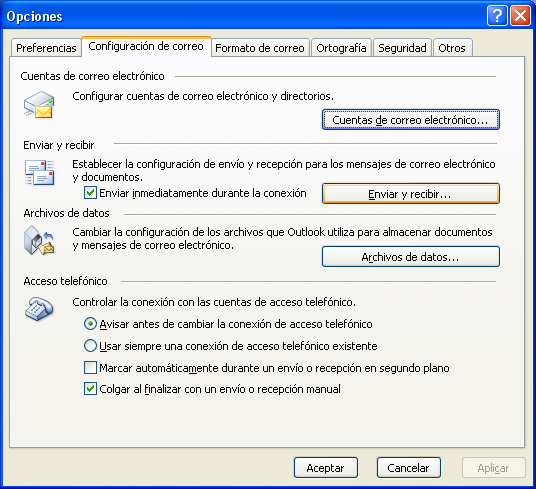Click the Acceso telefónico telephone icon
536x489 pixels.
point(39,309)
